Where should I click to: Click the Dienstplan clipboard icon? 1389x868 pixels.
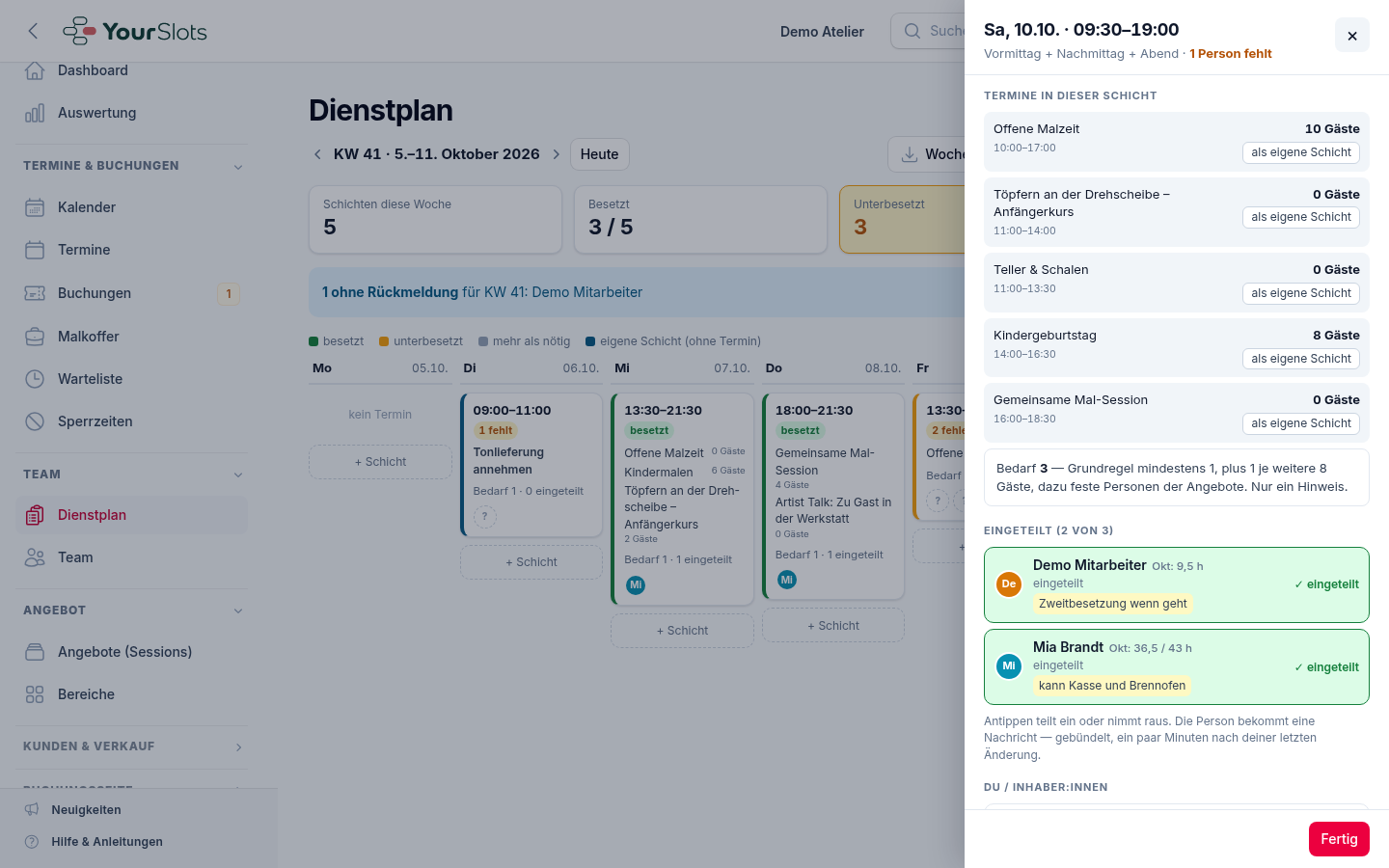[35, 515]
